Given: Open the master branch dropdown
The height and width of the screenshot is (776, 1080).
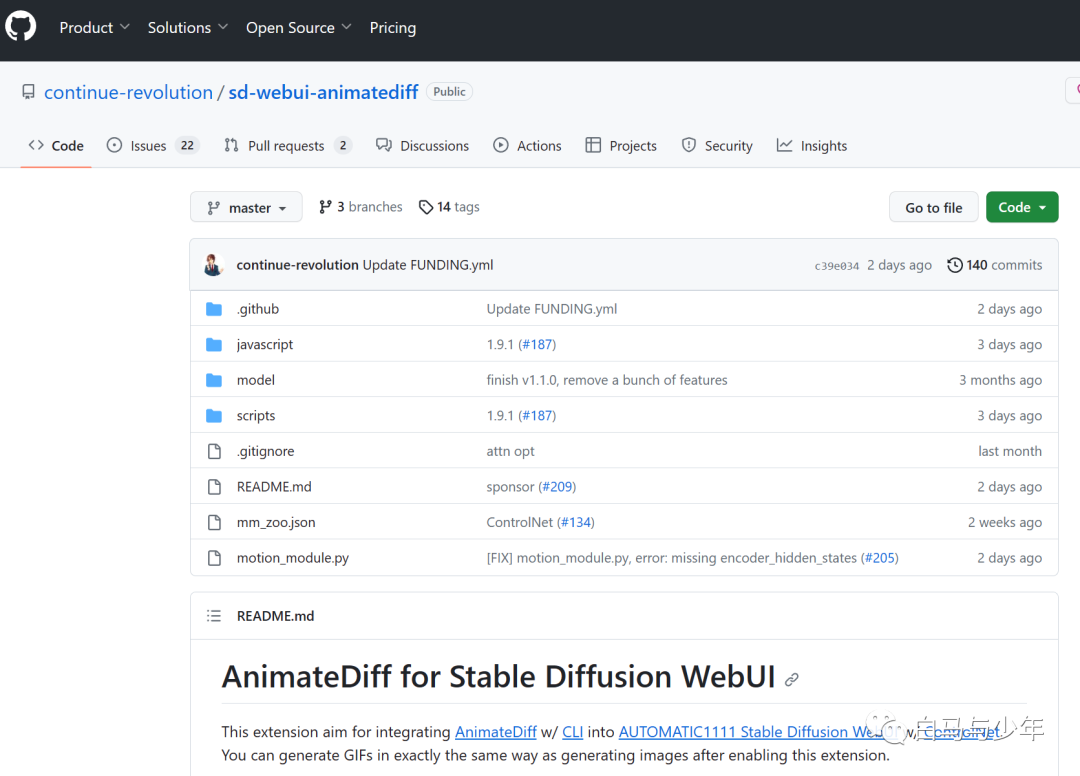Looking at the screenshot, I should pyautogui.click(x=246, y=207).
